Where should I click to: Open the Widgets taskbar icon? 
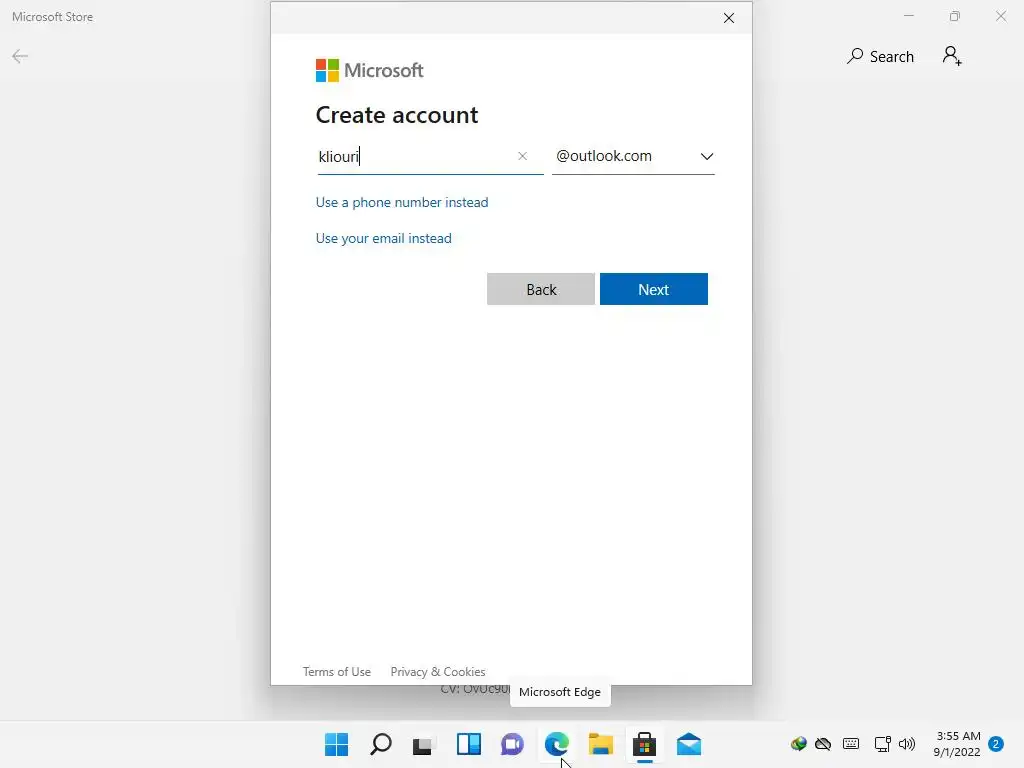click(x=468, y=744)
